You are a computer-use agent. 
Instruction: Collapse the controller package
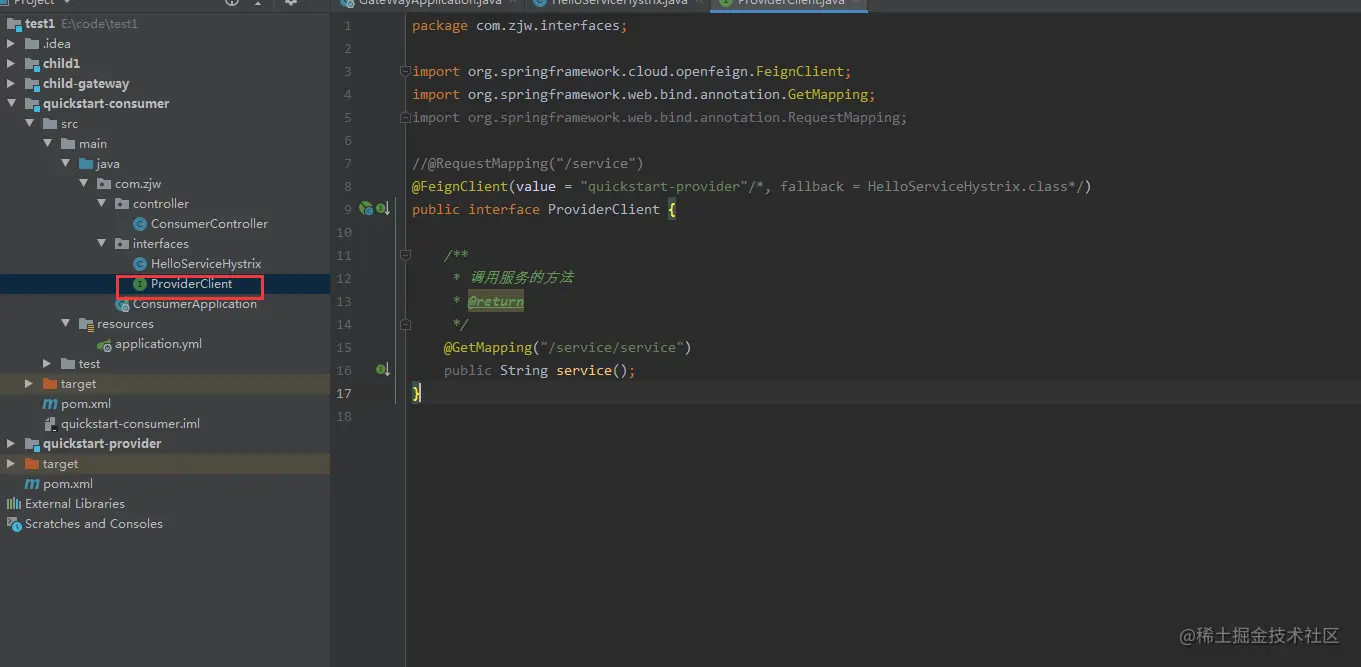click(x=102, y=204)
